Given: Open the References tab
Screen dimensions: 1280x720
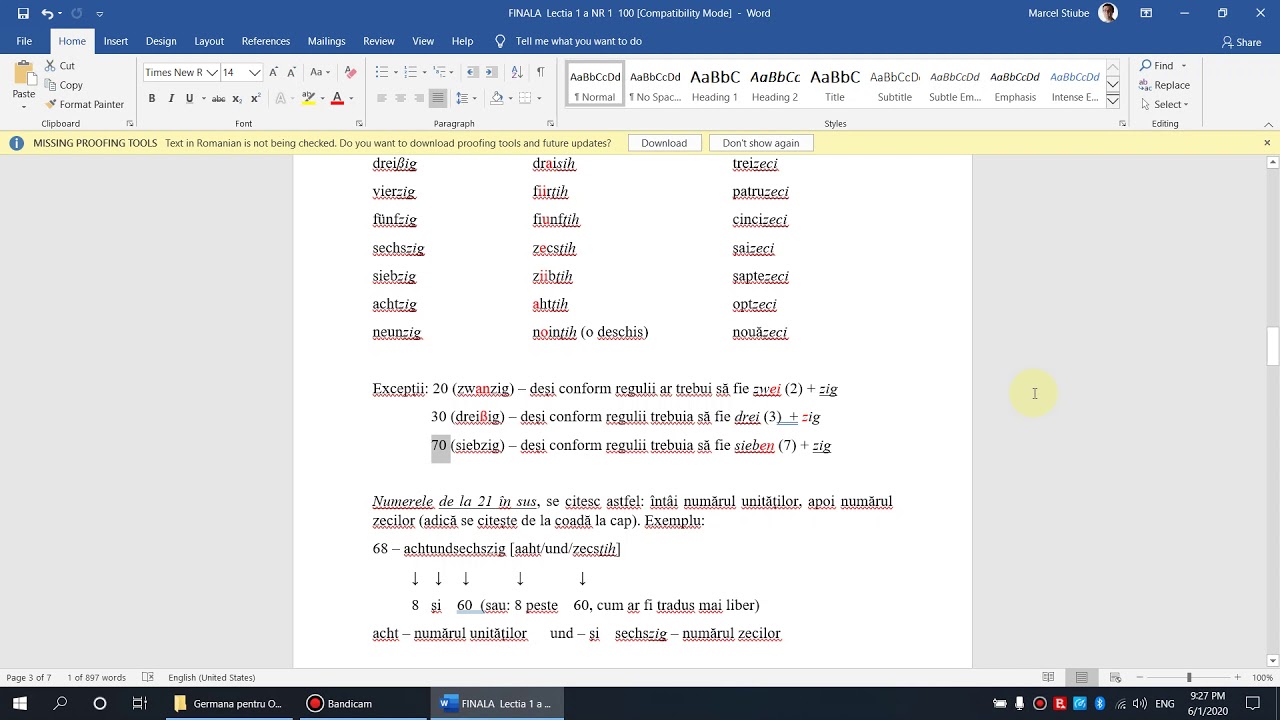Looking at the screenshot, I should tap(266, 41).
